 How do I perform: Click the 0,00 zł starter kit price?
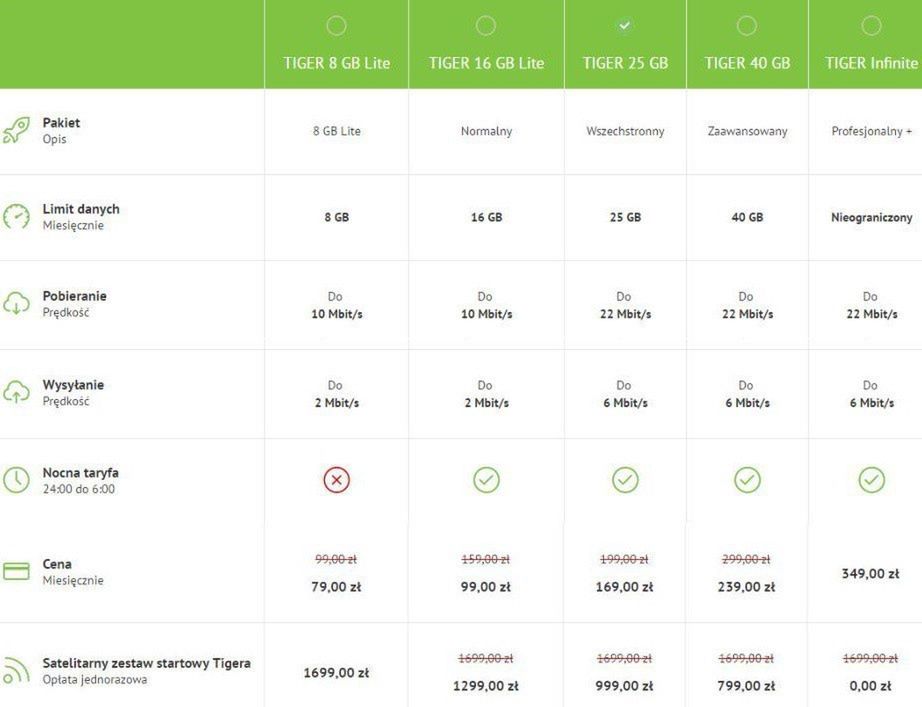point(871,686)
